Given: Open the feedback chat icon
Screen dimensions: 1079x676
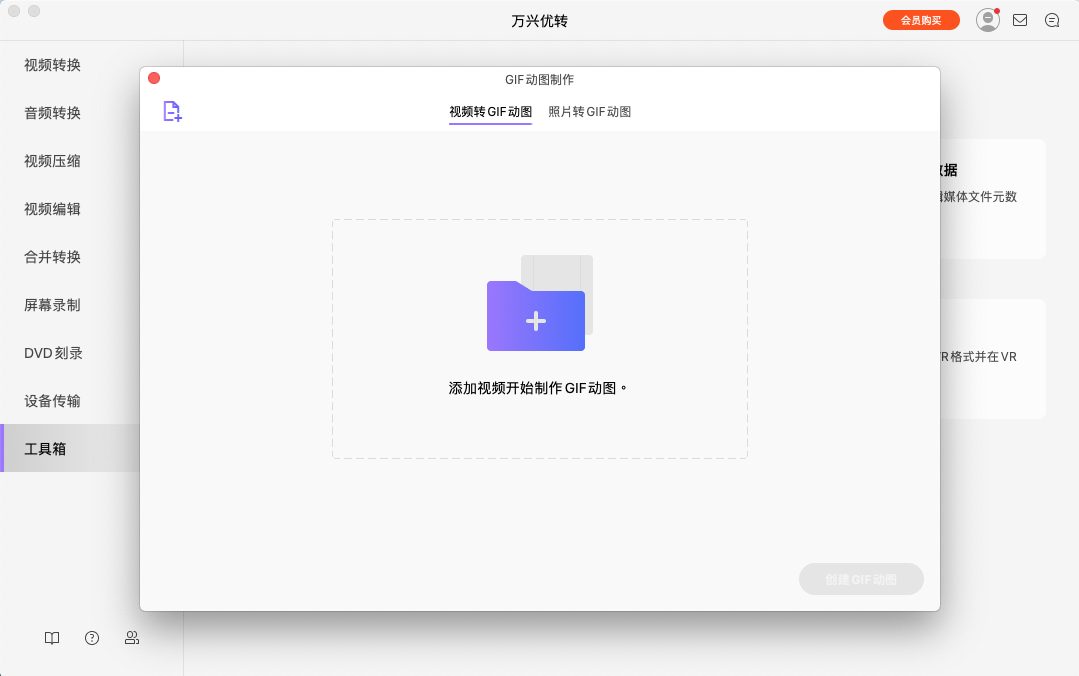Looking at the screenshot, I should [1051, 19].
